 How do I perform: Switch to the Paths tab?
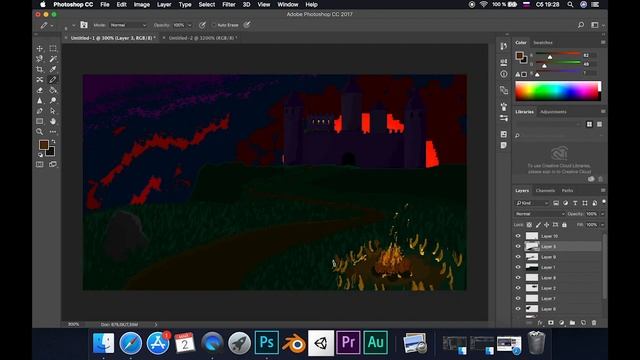tap(567, 191)
